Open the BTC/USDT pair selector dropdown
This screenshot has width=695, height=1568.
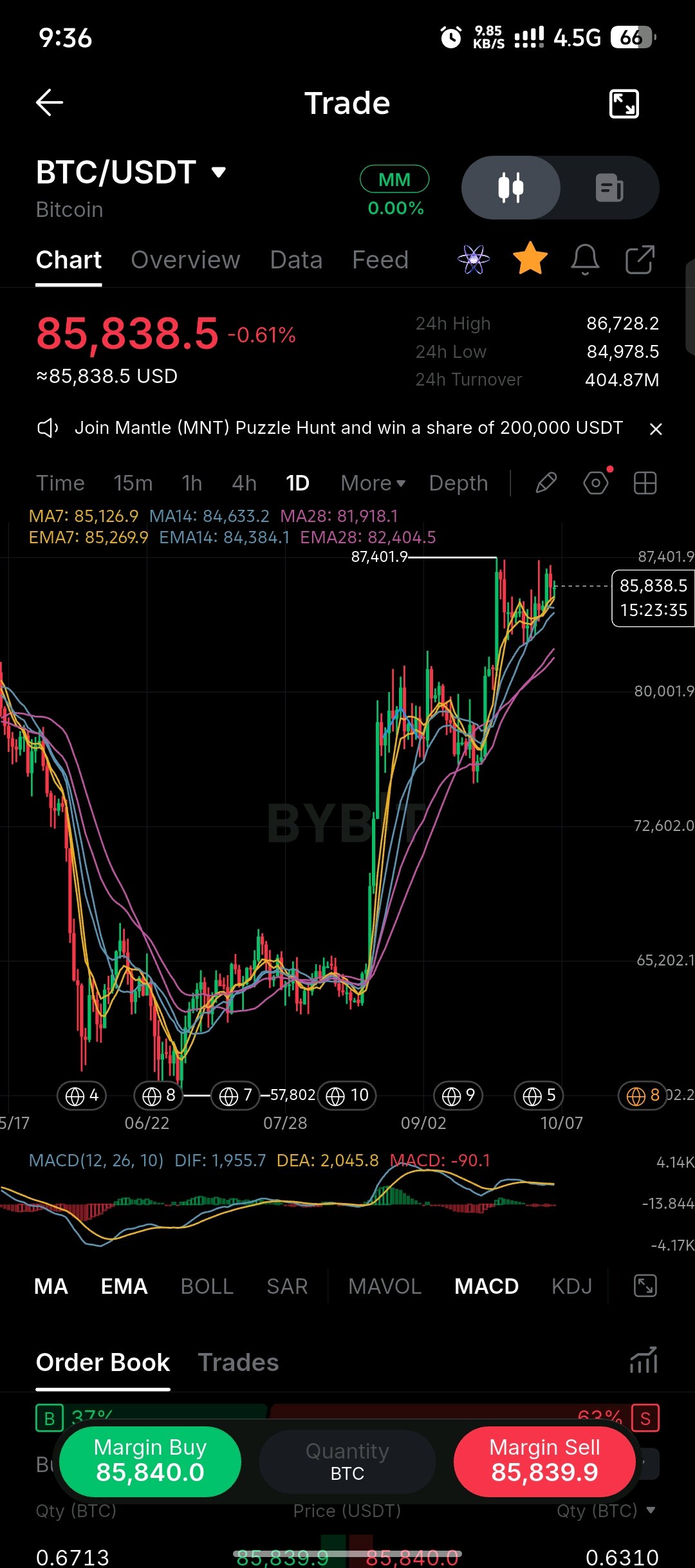131,173
